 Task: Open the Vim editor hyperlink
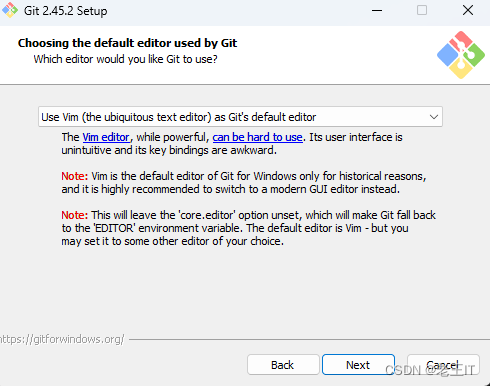(x=106, y=137)
